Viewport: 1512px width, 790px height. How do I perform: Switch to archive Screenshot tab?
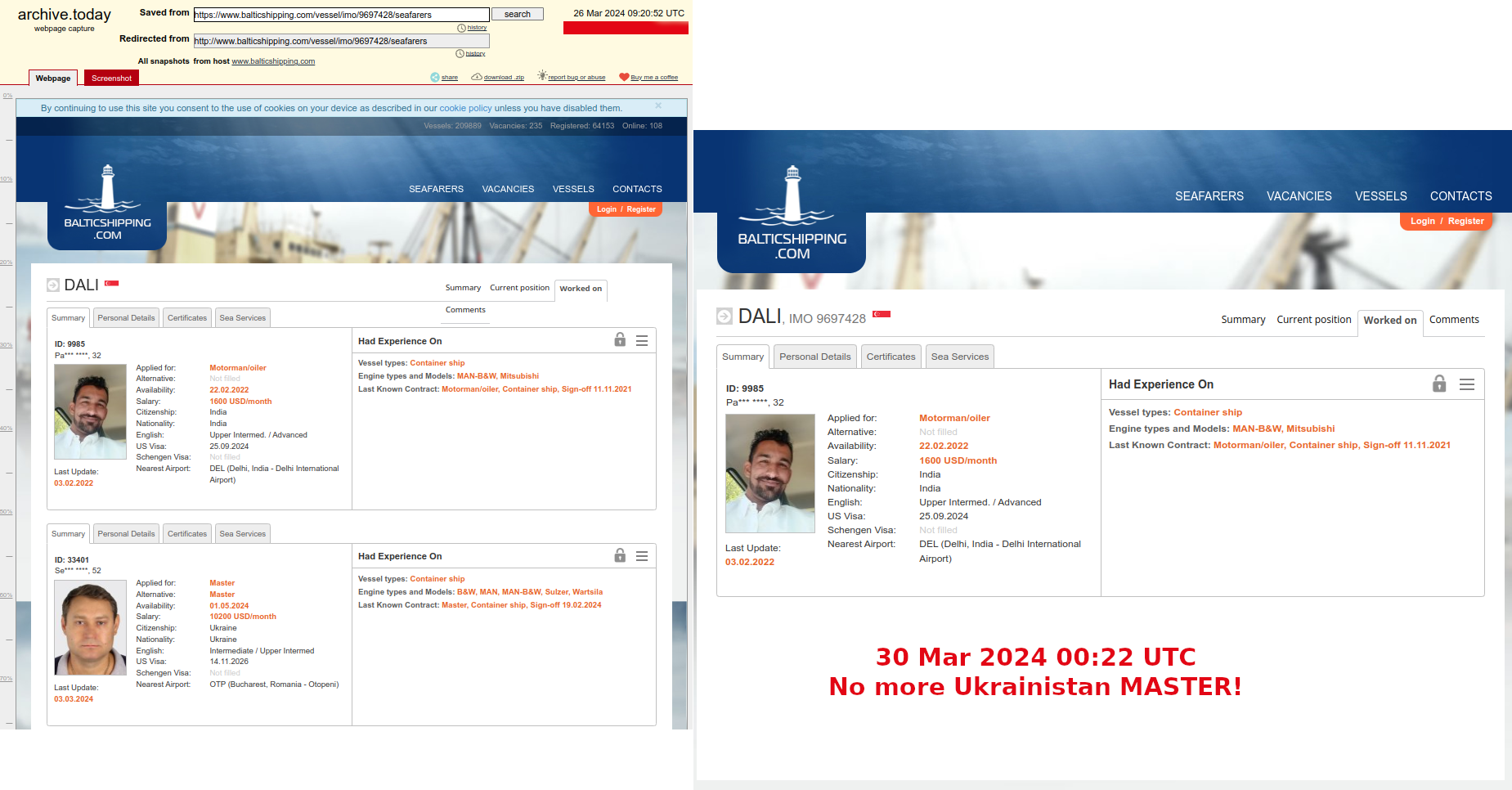click(x=111, y=78)
